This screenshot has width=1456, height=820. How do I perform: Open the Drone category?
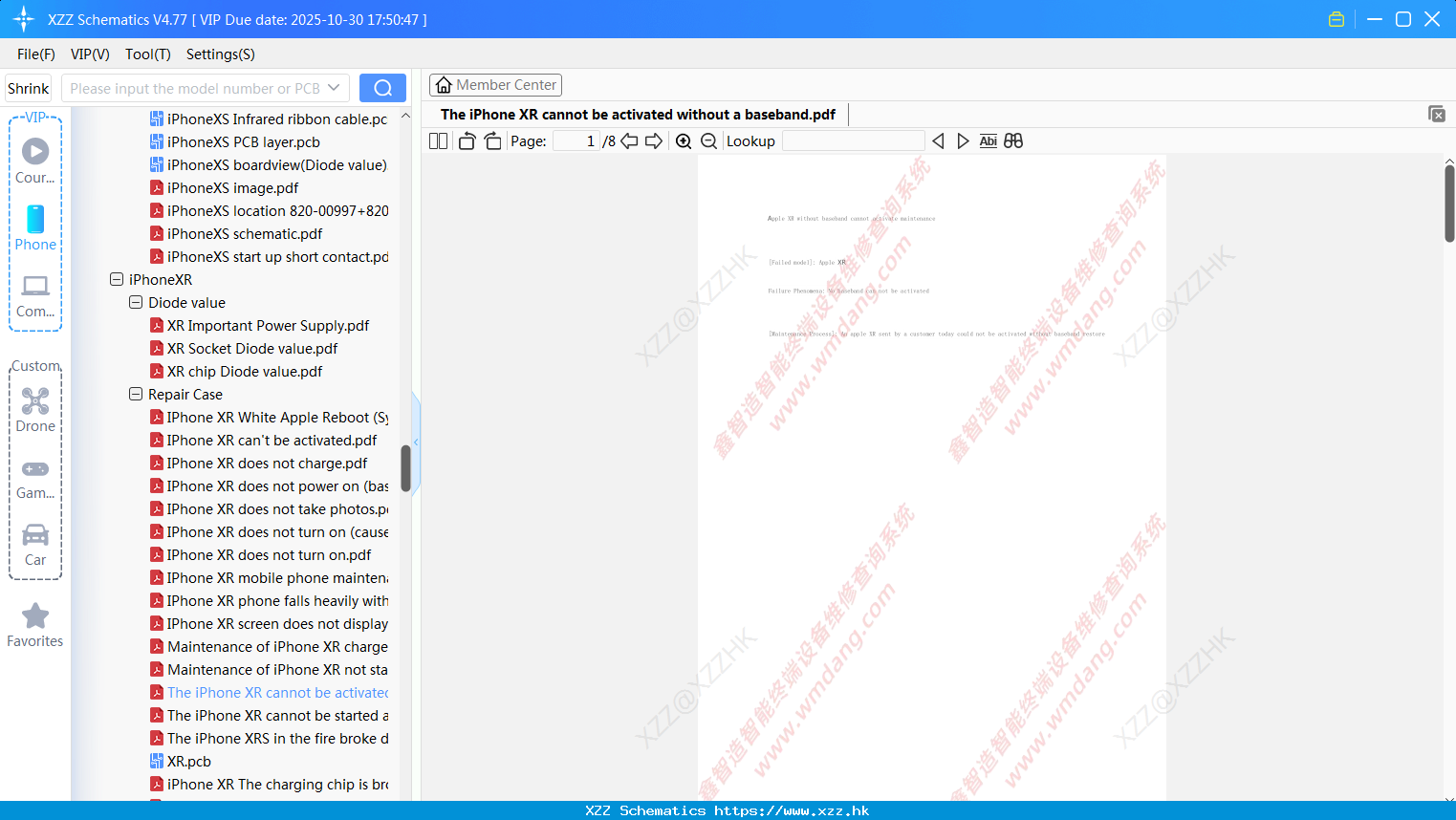click(x=35, y=400)
